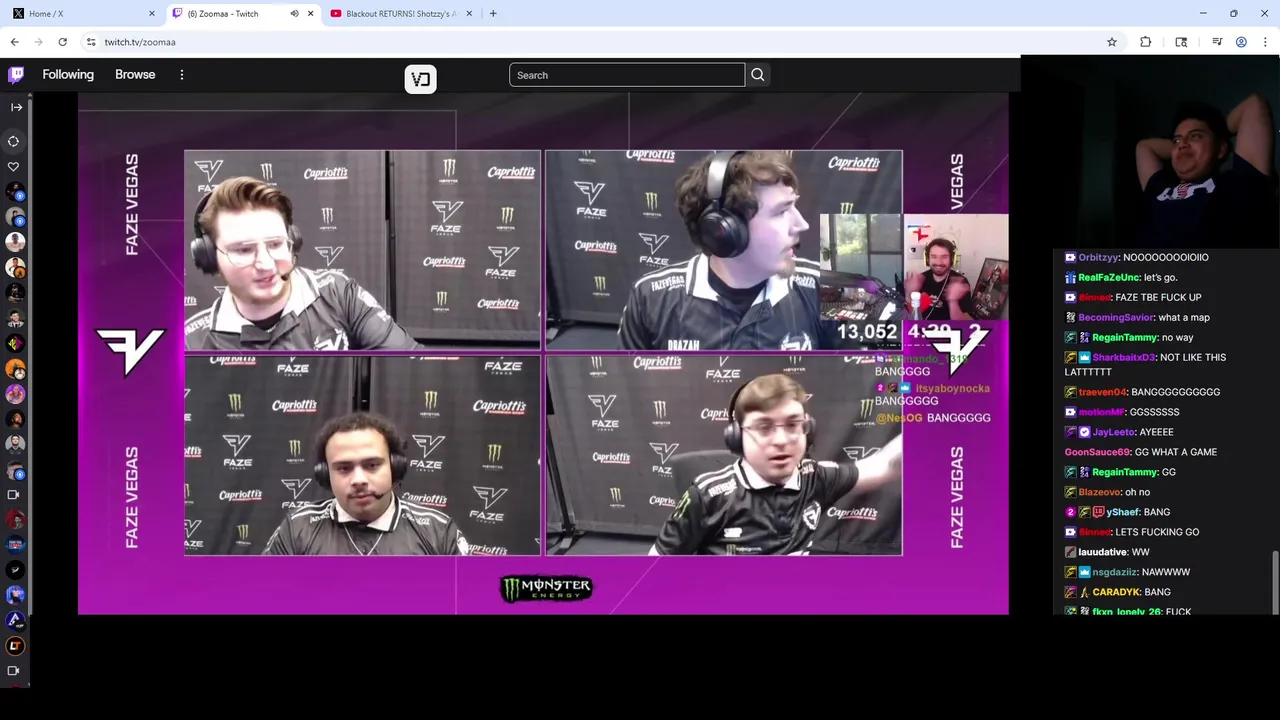Image resolution: width=1280 pixels, height=720 pixels.
Task: Expand the left sidebar with the arrow icon
Action: [16, 107]
